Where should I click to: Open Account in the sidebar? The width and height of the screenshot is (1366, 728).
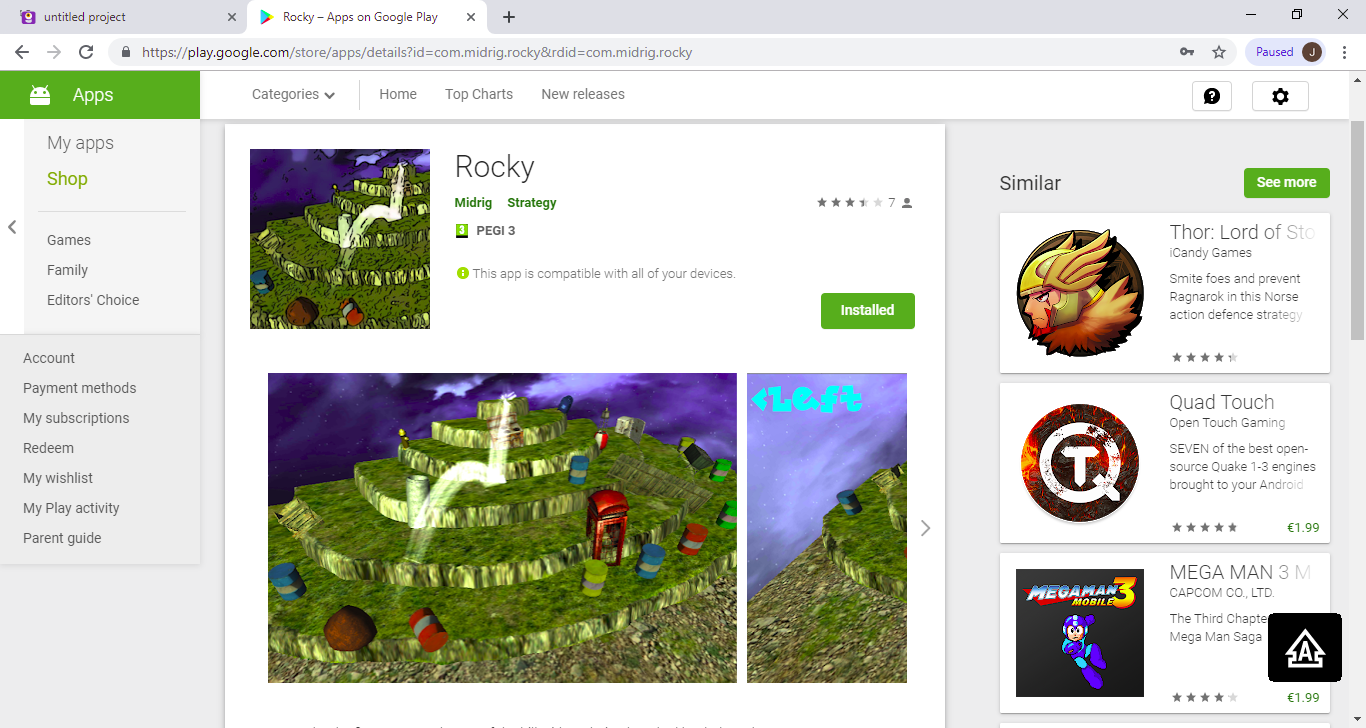pyautogui.click(x=49, y=358)
